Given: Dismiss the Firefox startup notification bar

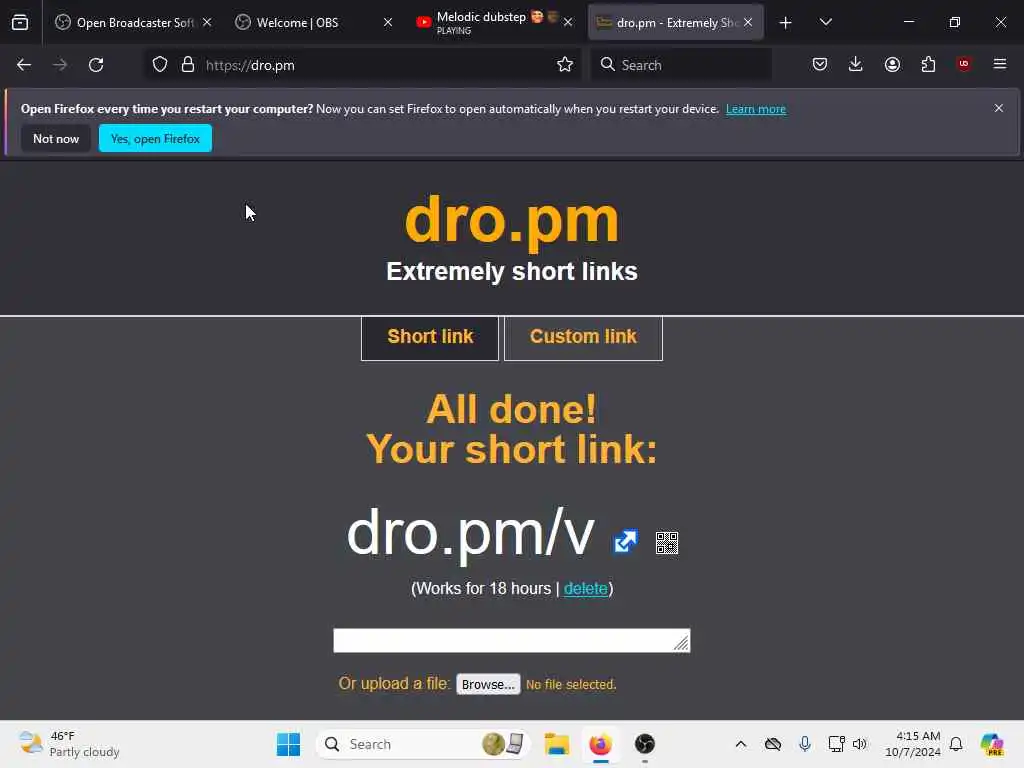Looking at the screenshot, I should coord(999,108).
